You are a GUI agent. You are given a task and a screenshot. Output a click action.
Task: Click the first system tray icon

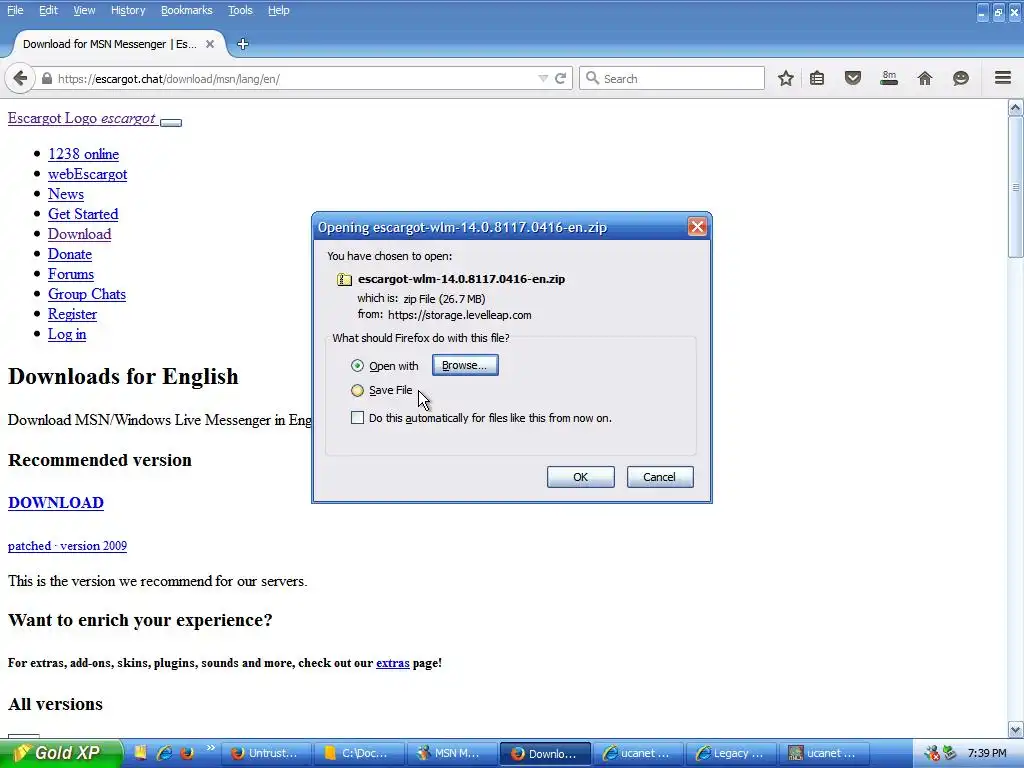click(932, 753)
